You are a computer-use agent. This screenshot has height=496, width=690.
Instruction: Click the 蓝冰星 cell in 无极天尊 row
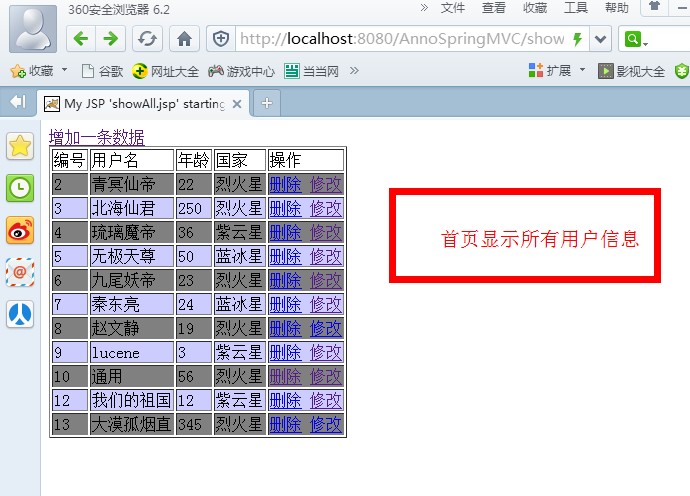click(x=240, y=256)
